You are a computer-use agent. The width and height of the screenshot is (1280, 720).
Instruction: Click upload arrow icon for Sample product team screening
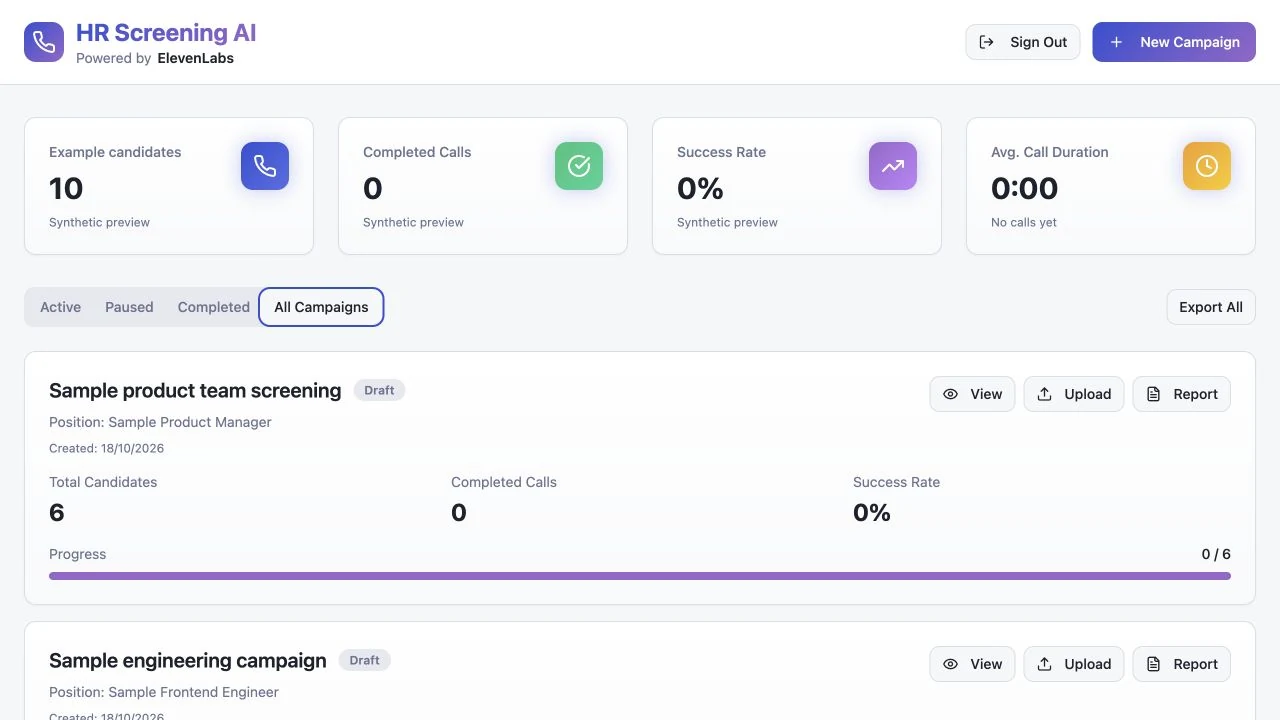pos(1045,394)
